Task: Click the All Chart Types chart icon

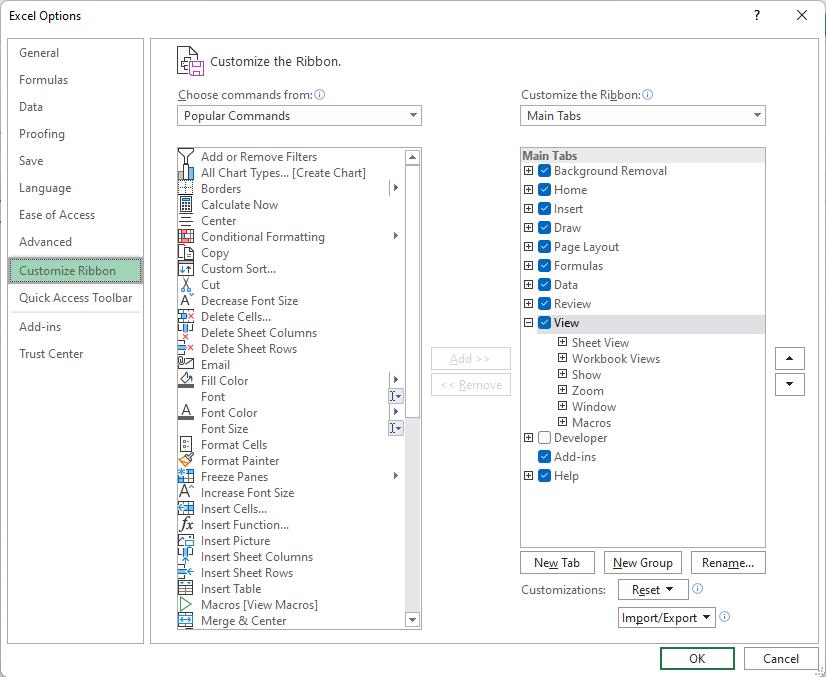Action: [185, 173]
